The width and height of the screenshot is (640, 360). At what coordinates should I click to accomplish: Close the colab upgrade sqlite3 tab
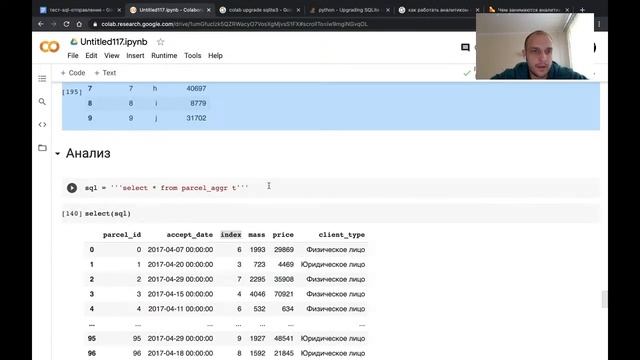click(x=298, y=10)
